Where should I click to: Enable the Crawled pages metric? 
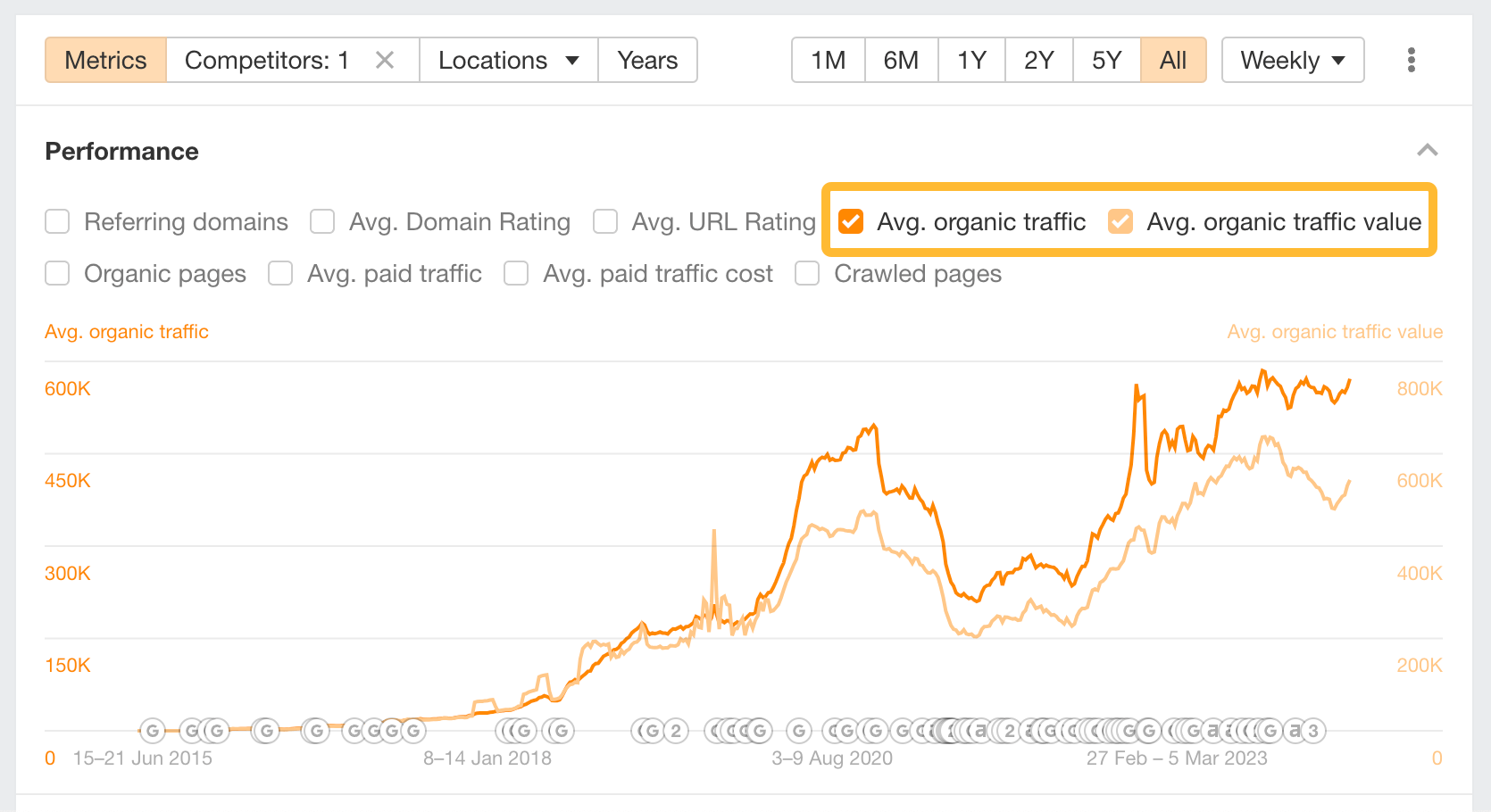click(807, 273)
